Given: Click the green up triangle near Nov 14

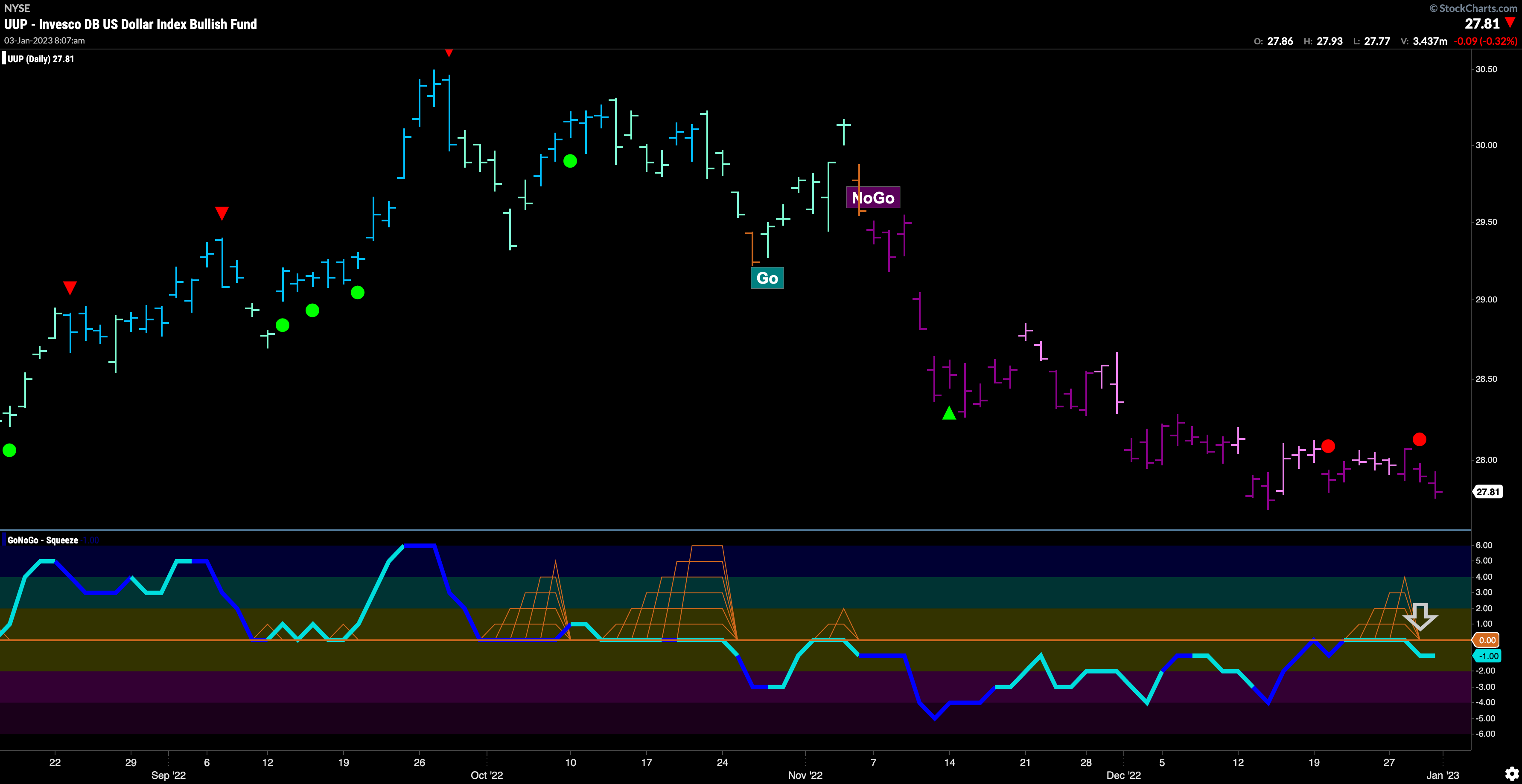Looking at the screenshot, I should click(949, 413).
